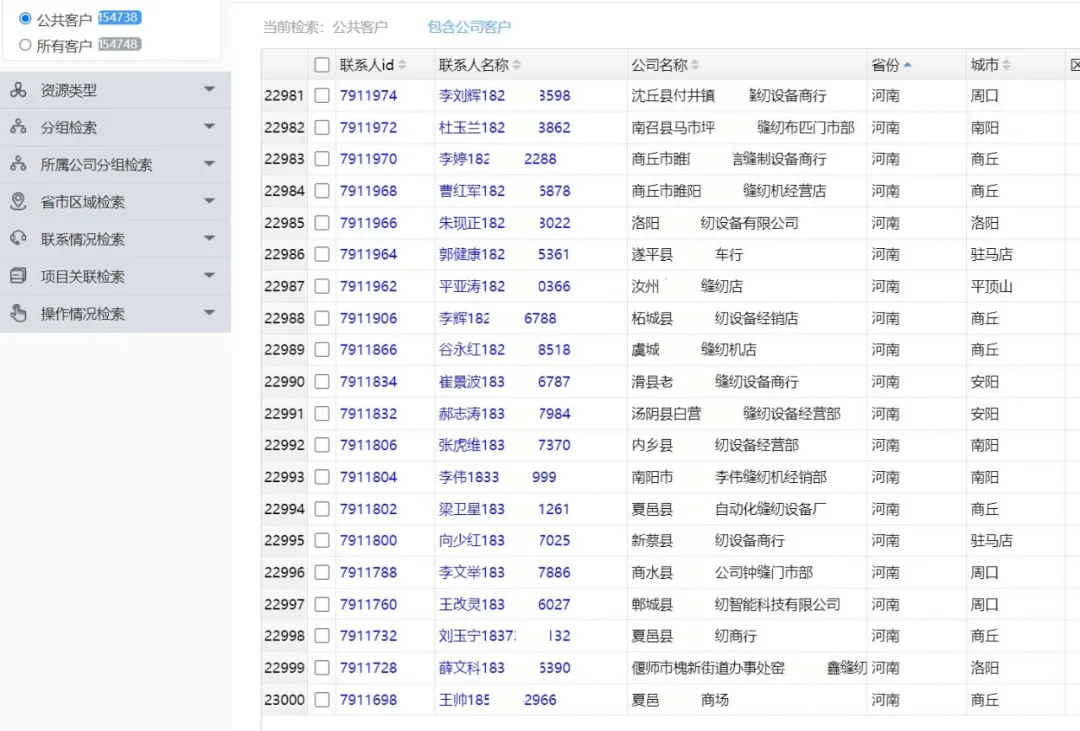Click the 项目关联检索 list icon

18,276
